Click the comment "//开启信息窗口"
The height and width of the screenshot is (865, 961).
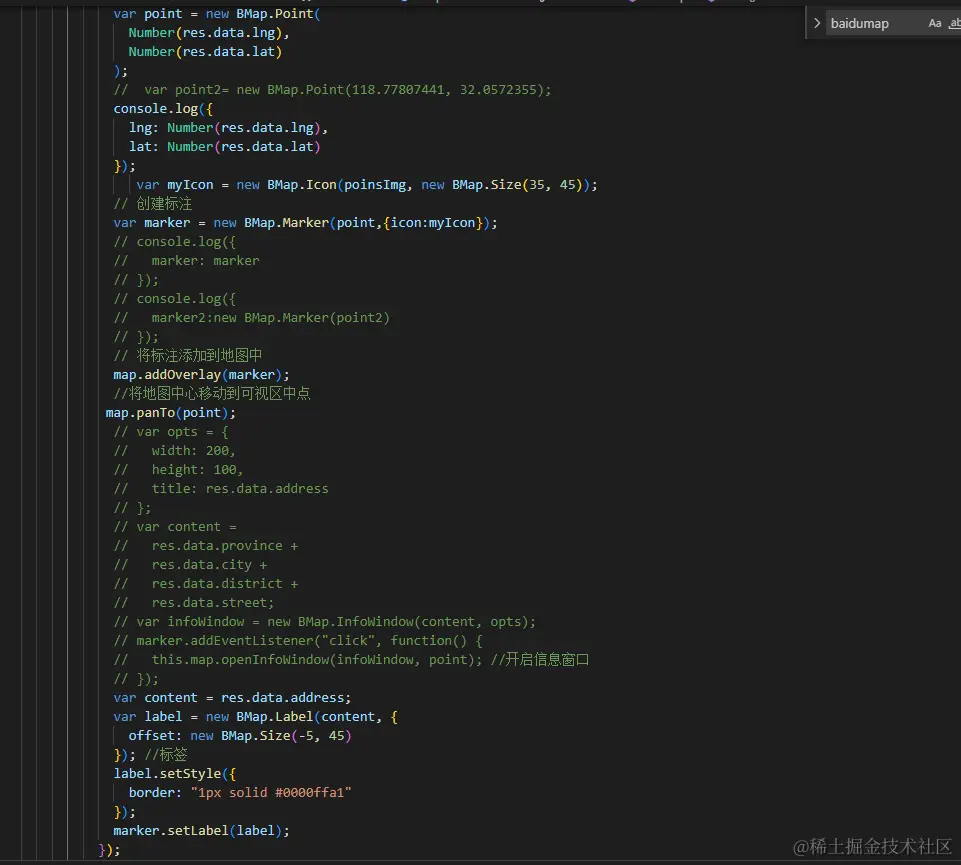[540, 660]
